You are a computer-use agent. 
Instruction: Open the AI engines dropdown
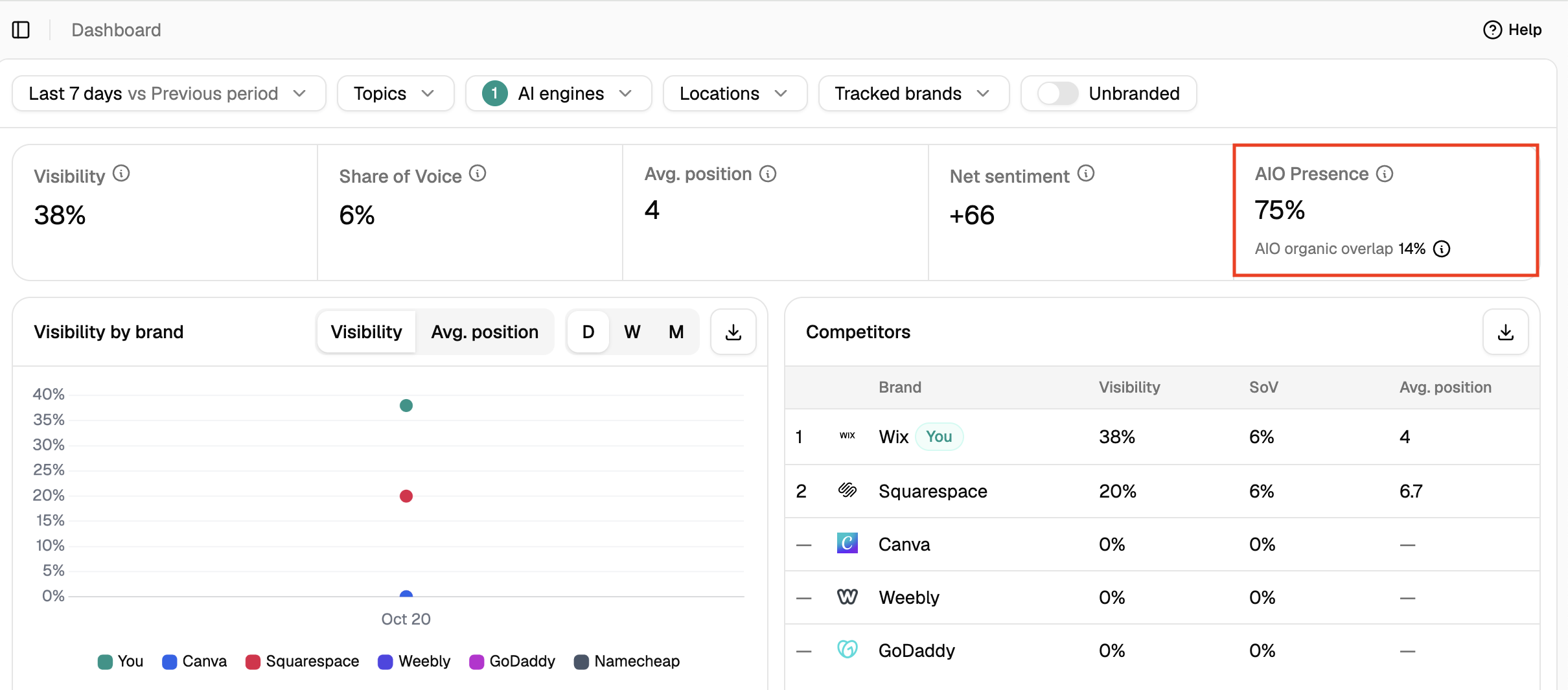click(x=559, y=93)
